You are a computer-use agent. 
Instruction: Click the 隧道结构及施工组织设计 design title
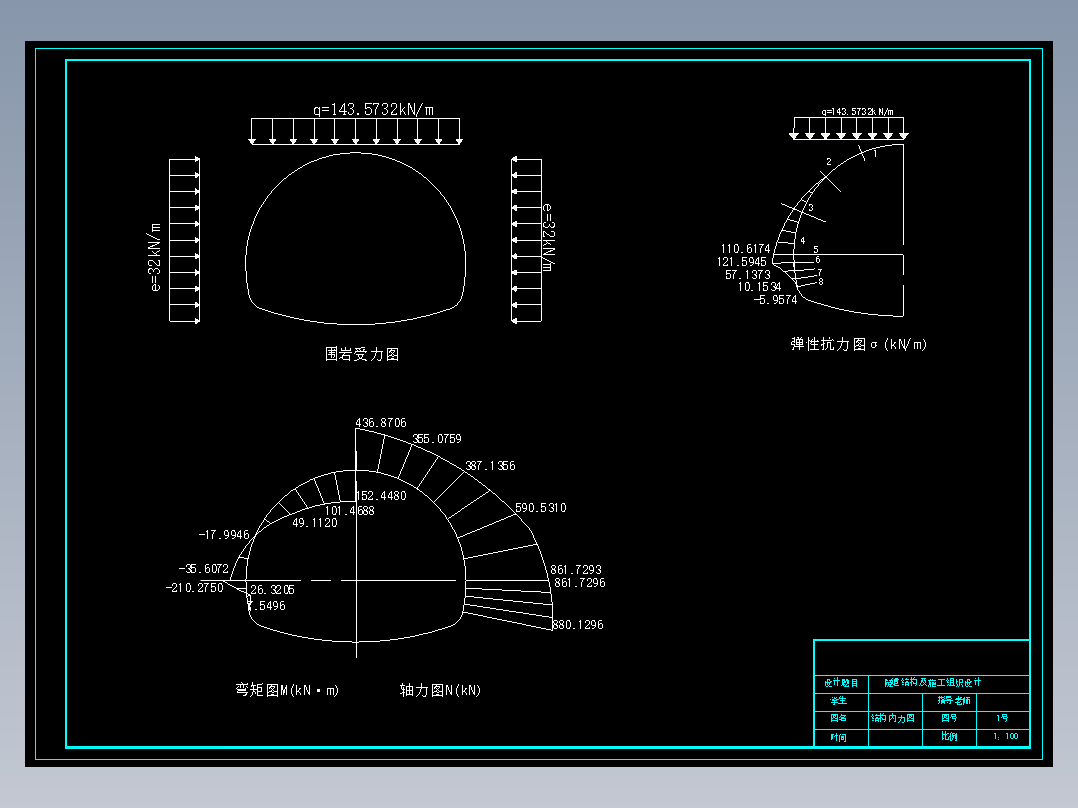(x=933, y=681)
